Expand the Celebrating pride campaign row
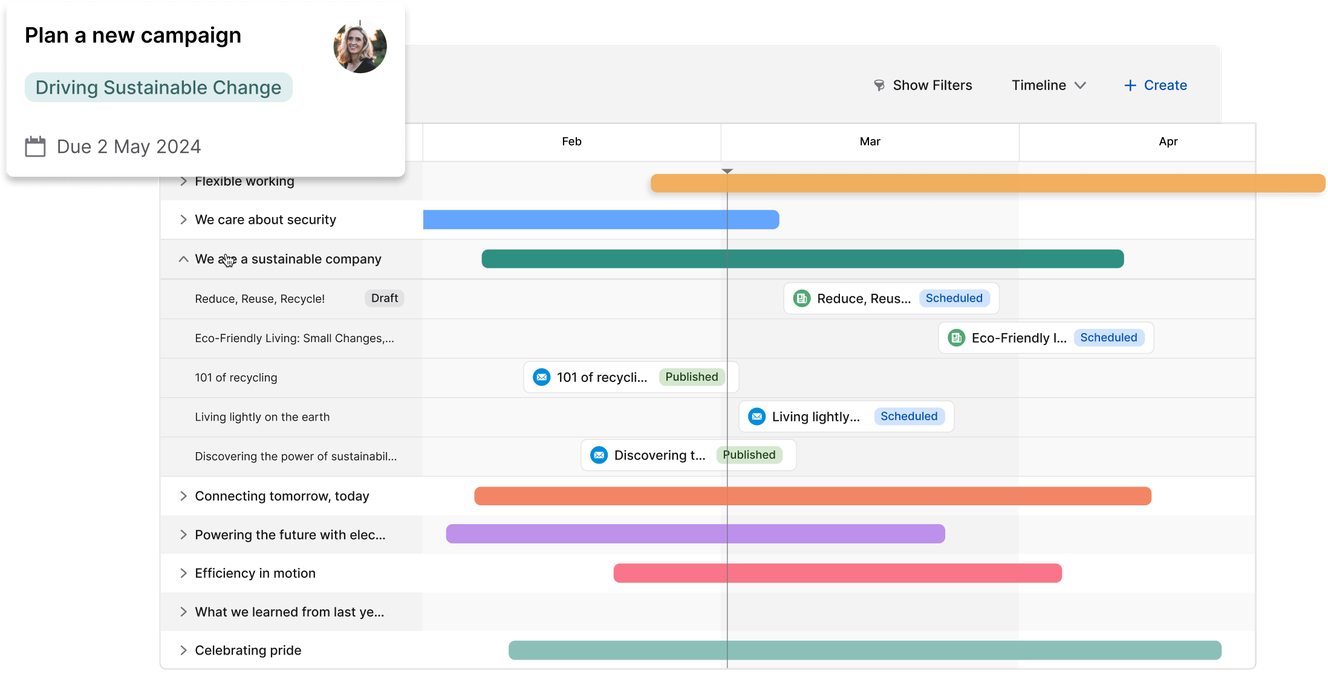 [x=183, y=650]
